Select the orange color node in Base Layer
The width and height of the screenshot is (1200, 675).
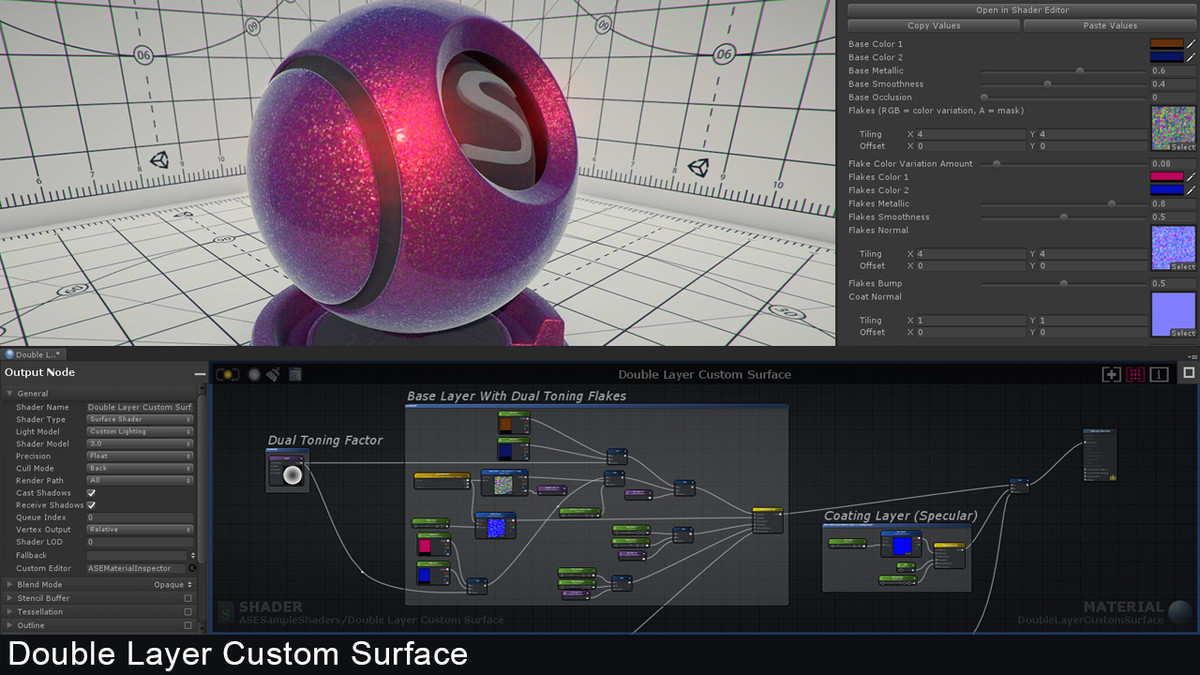point(512,422)
